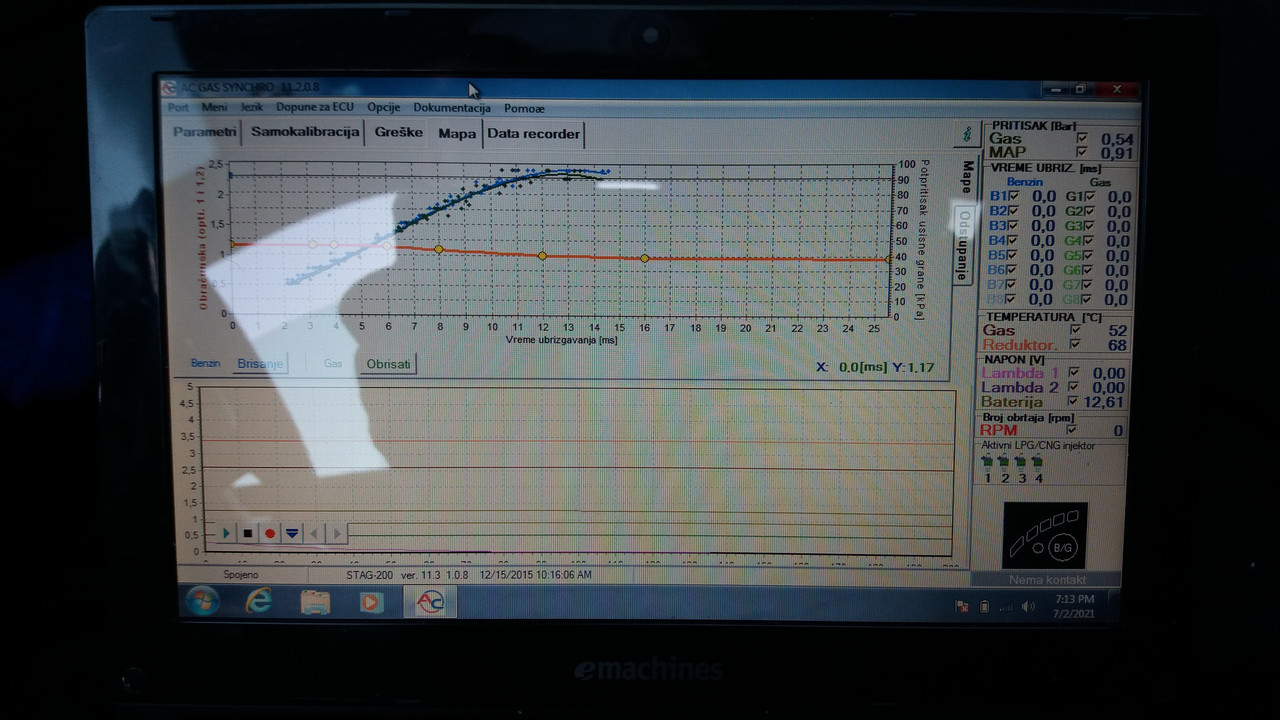Screen dimensions: 1280x720
Task: Toggle the Gas pressure checkbox
Action: [x=1082, y=139]
